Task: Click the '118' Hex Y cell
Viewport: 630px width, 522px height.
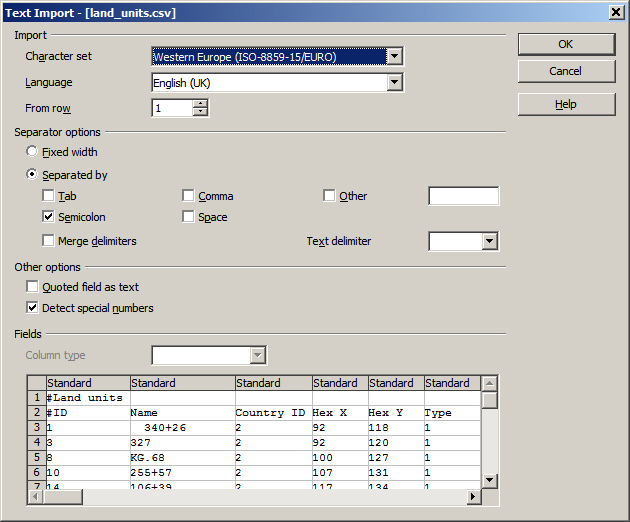Action: click(x=397, y=428)
